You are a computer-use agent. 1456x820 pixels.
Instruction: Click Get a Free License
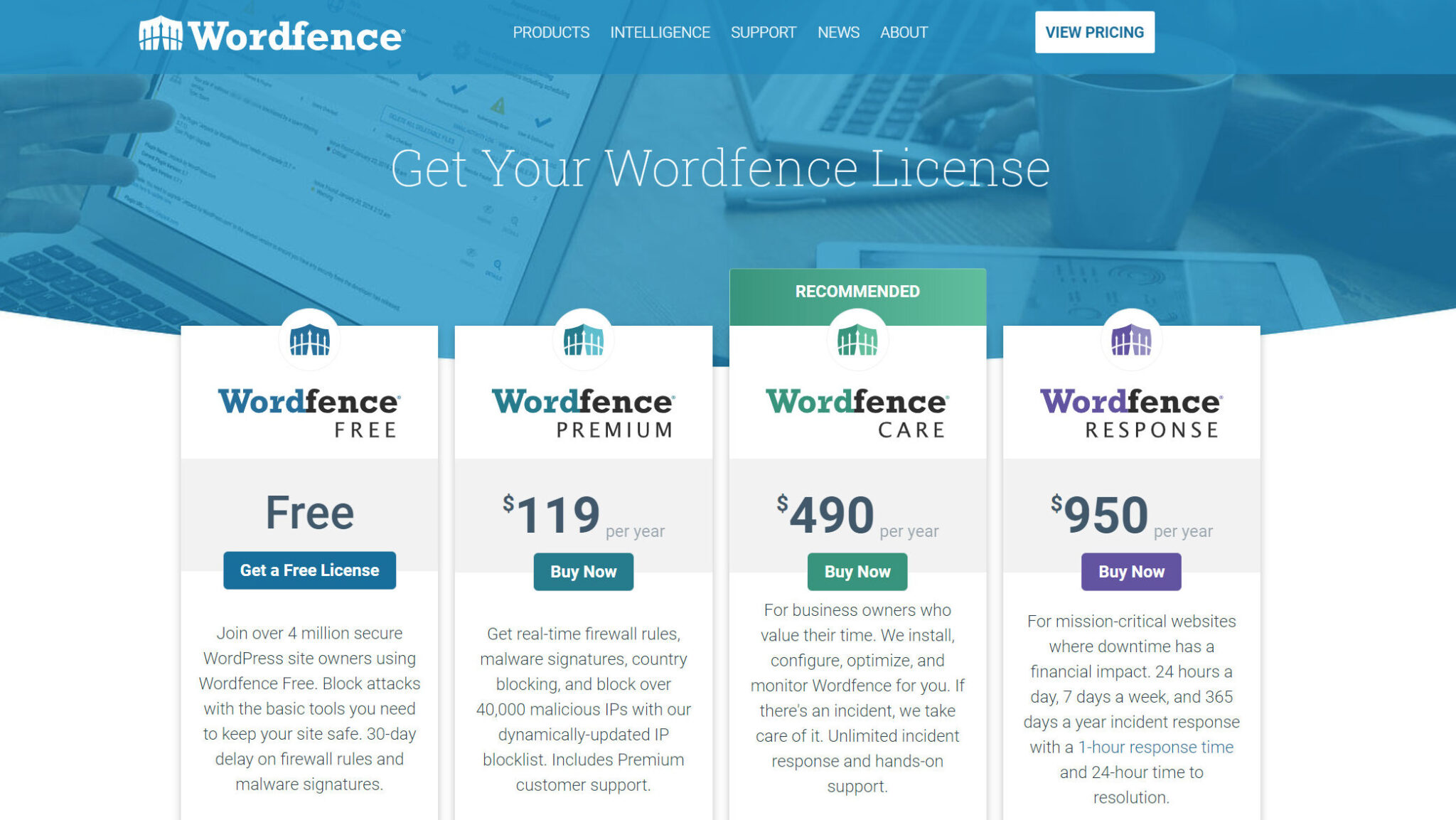tap(309, 570)
